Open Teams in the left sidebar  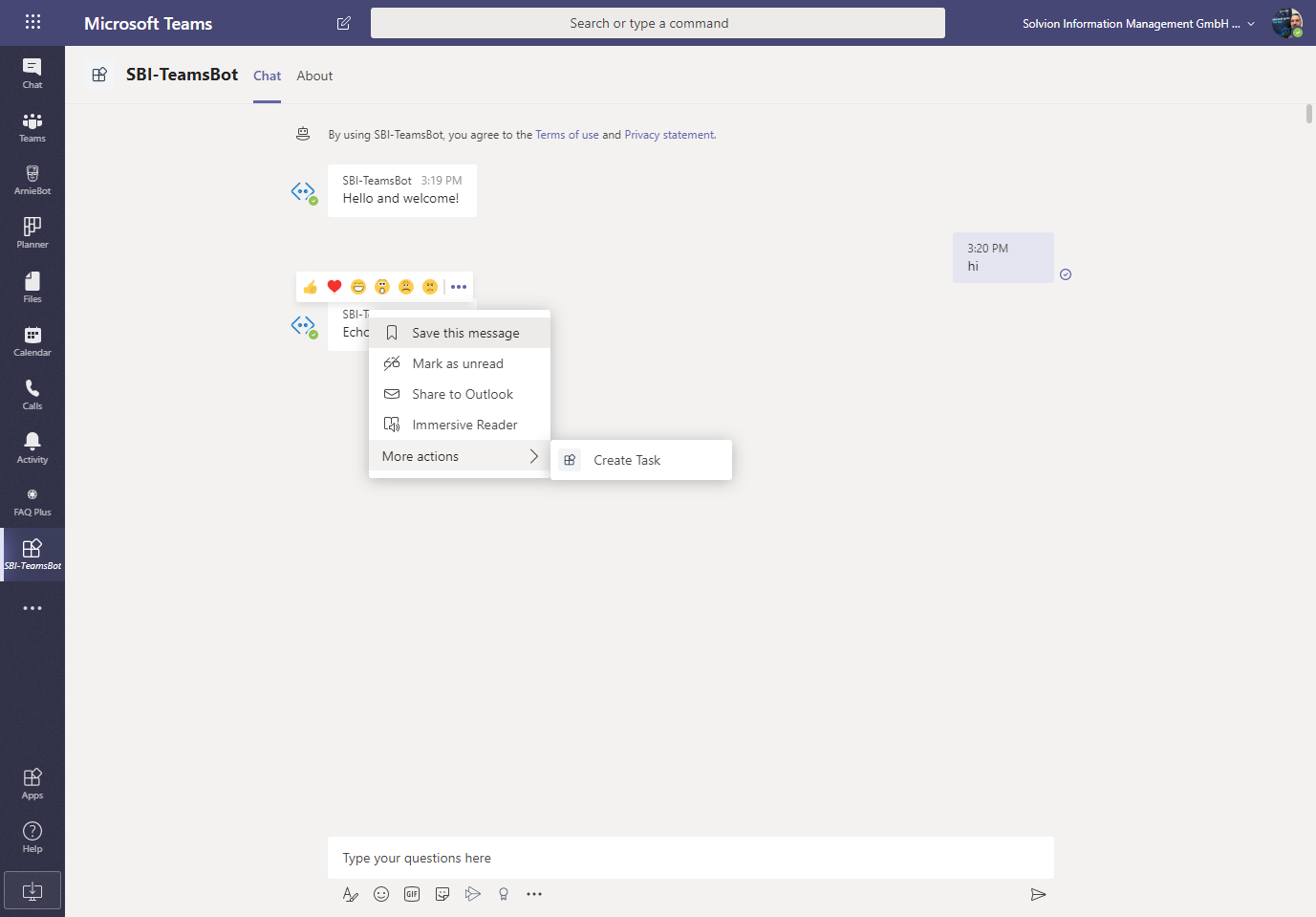(32, 127)
